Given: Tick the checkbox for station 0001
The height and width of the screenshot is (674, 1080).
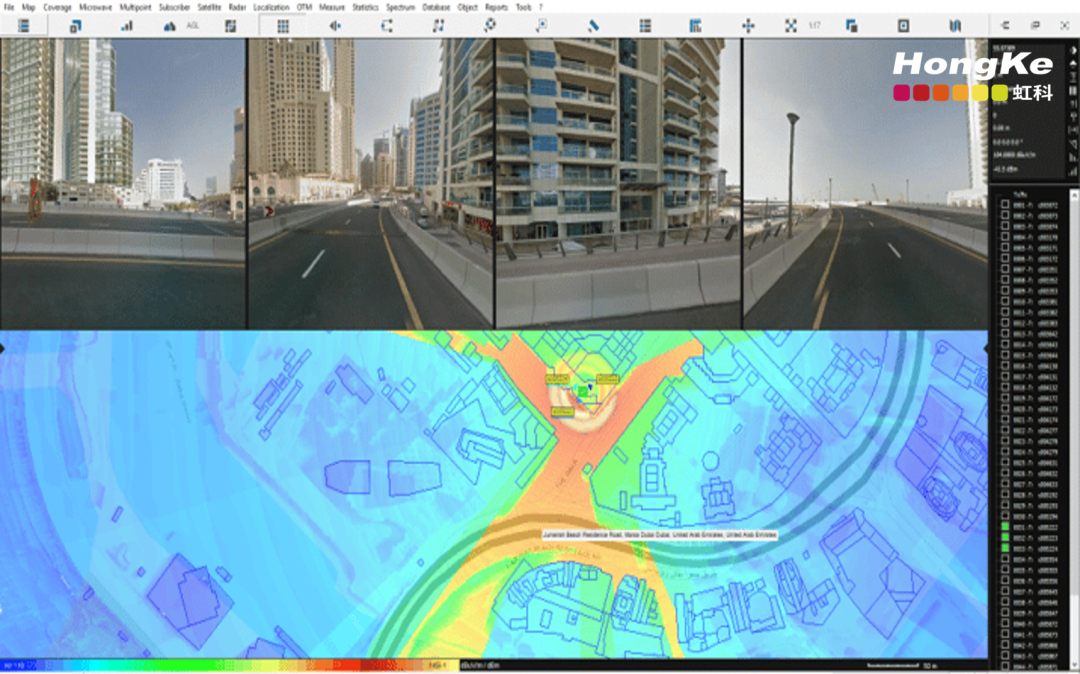Looking at the screenshot, I should 1005,205.
